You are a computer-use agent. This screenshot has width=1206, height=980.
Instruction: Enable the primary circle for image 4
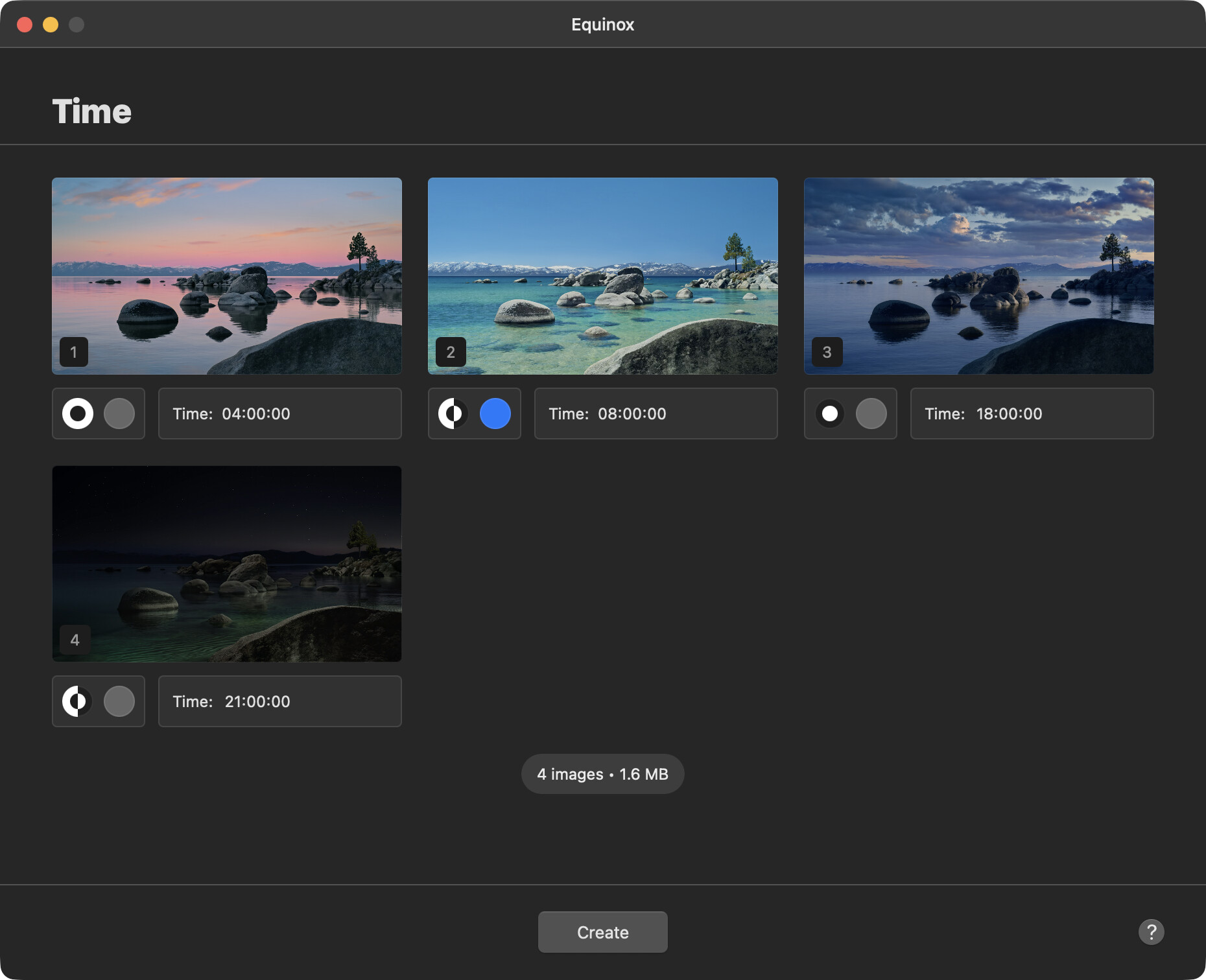(119, 701)
